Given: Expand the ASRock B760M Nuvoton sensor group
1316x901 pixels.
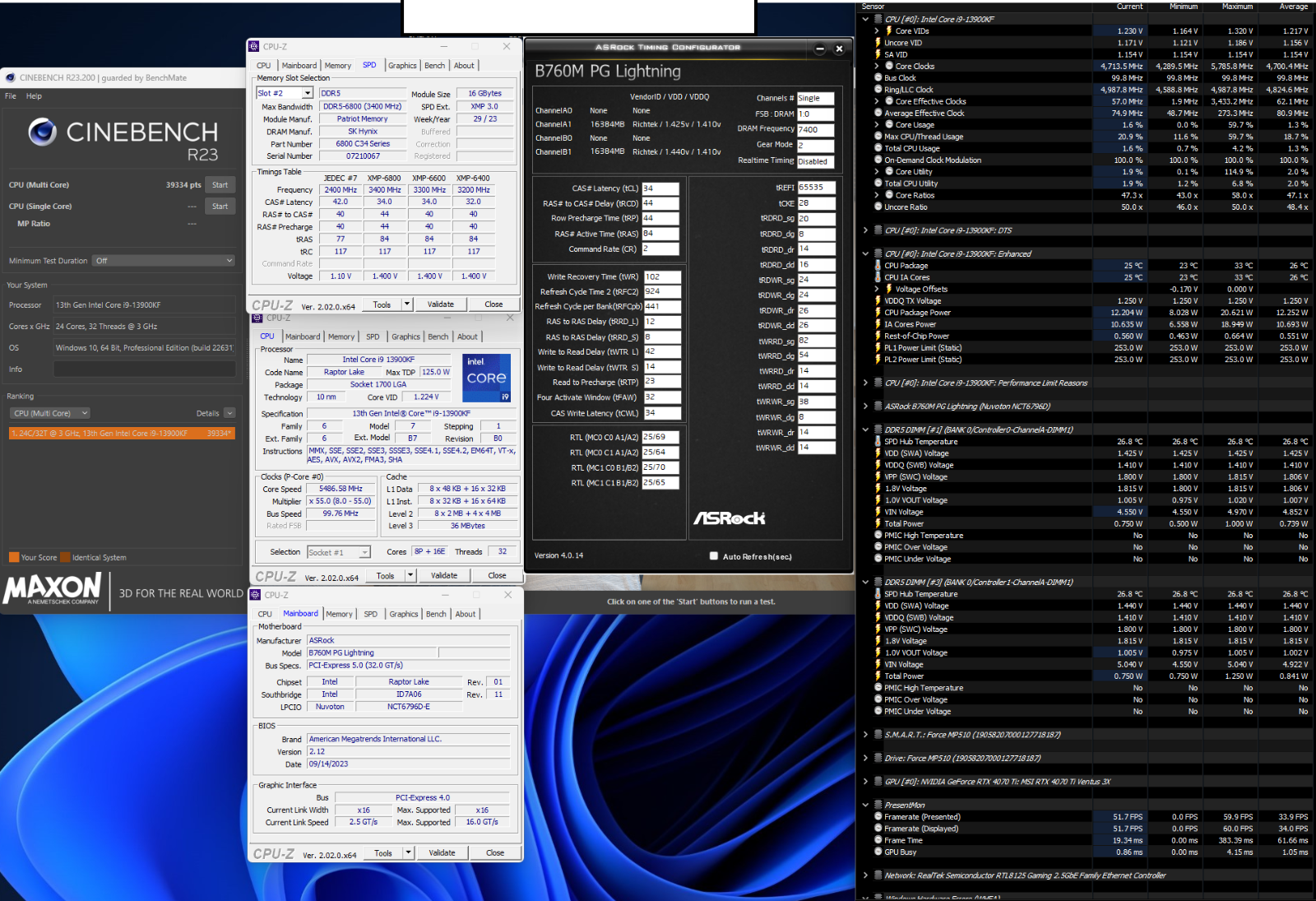Looking at the screenshot, I should click(865, 406).
